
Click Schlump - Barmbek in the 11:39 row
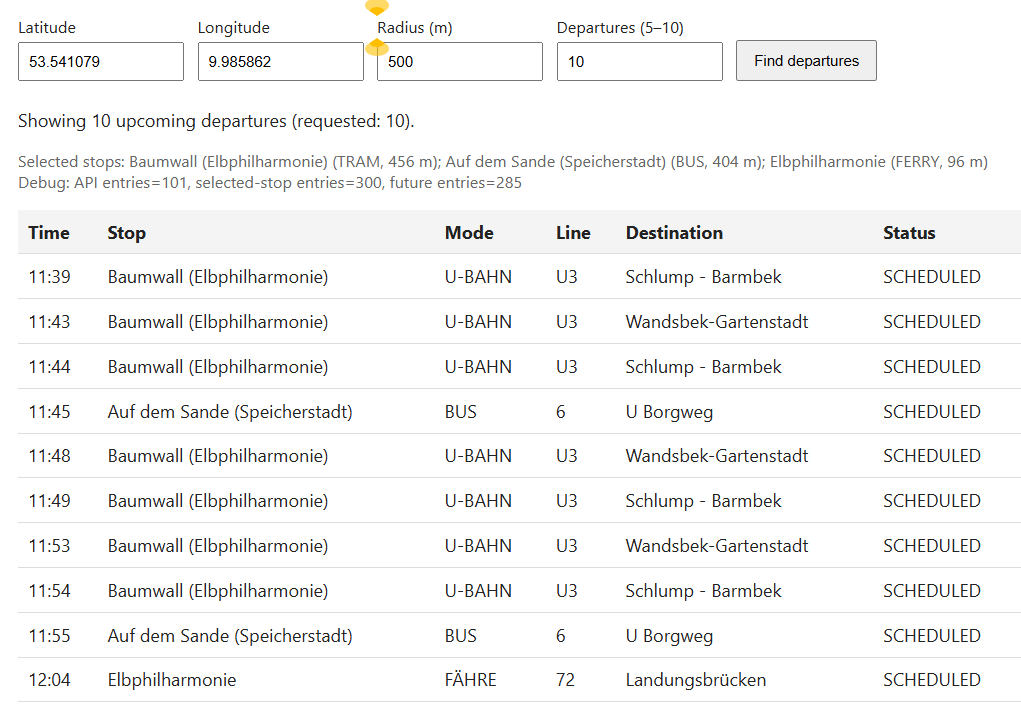pos(703,277)
